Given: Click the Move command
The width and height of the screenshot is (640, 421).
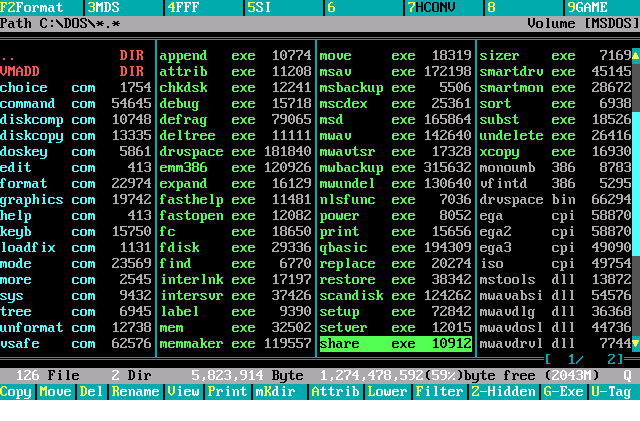Looking at the screenshot, I should point(55,392).
